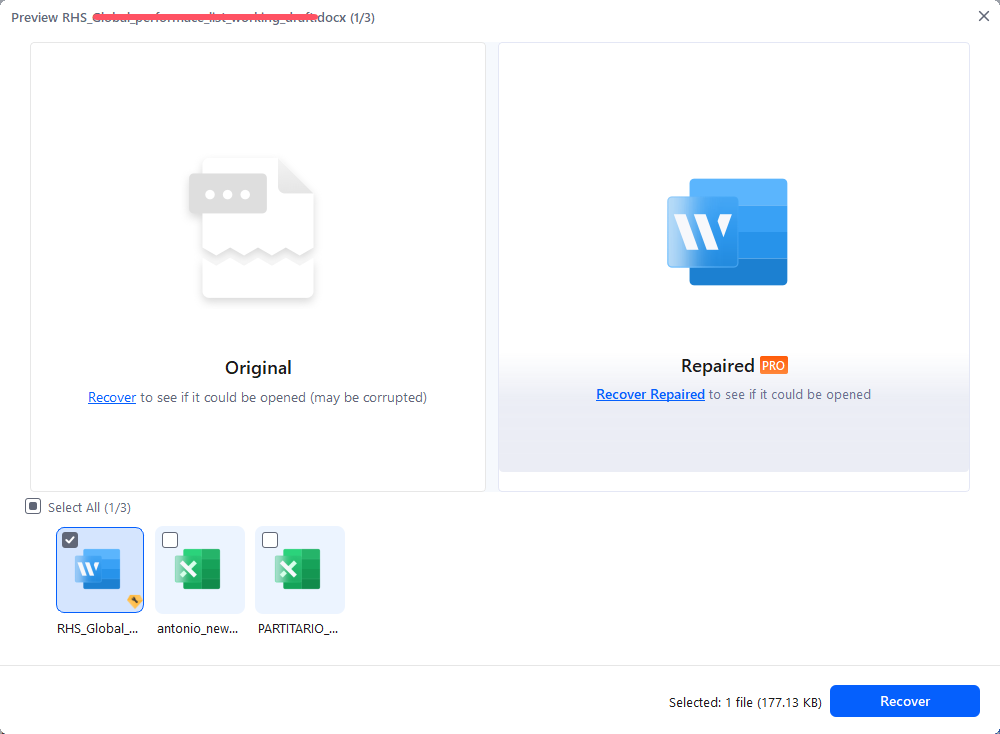The image size is (1000, 734).
Task: Uncheck the RHS_Global file checkbox
Action: pyautogui.click(x=70, y=540)
